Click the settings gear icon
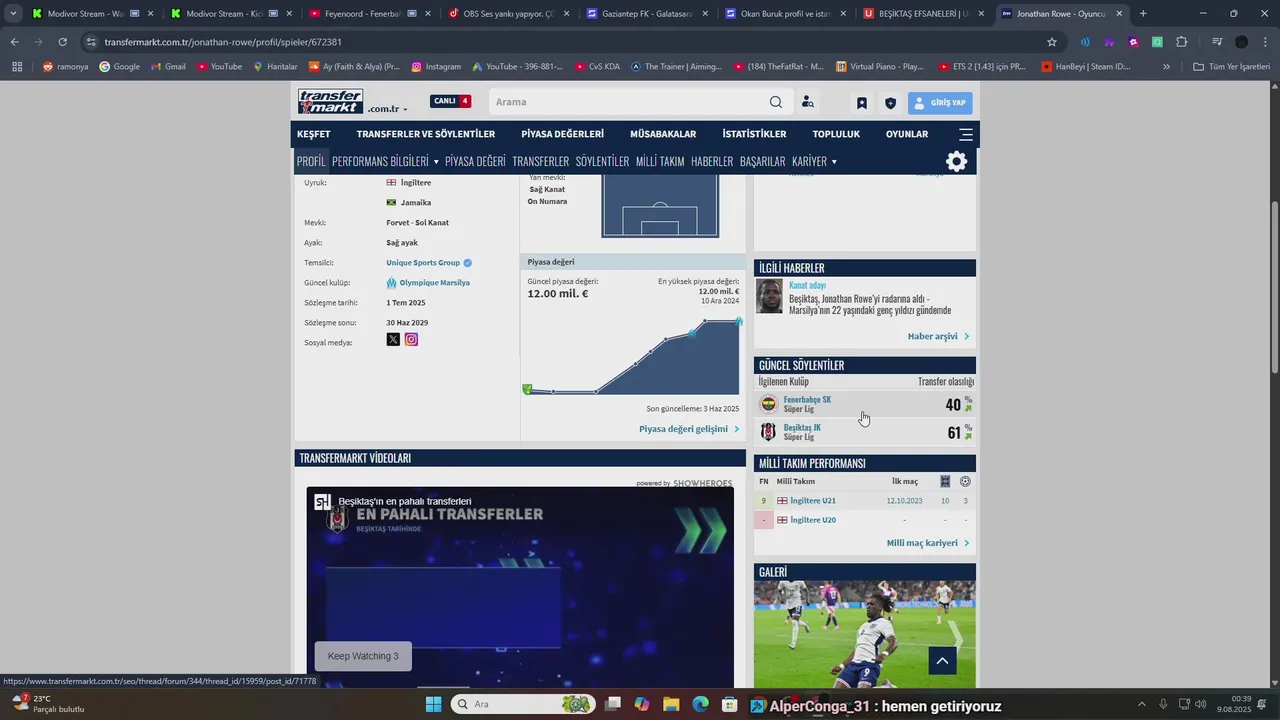1280x720 pixels. 956,162
